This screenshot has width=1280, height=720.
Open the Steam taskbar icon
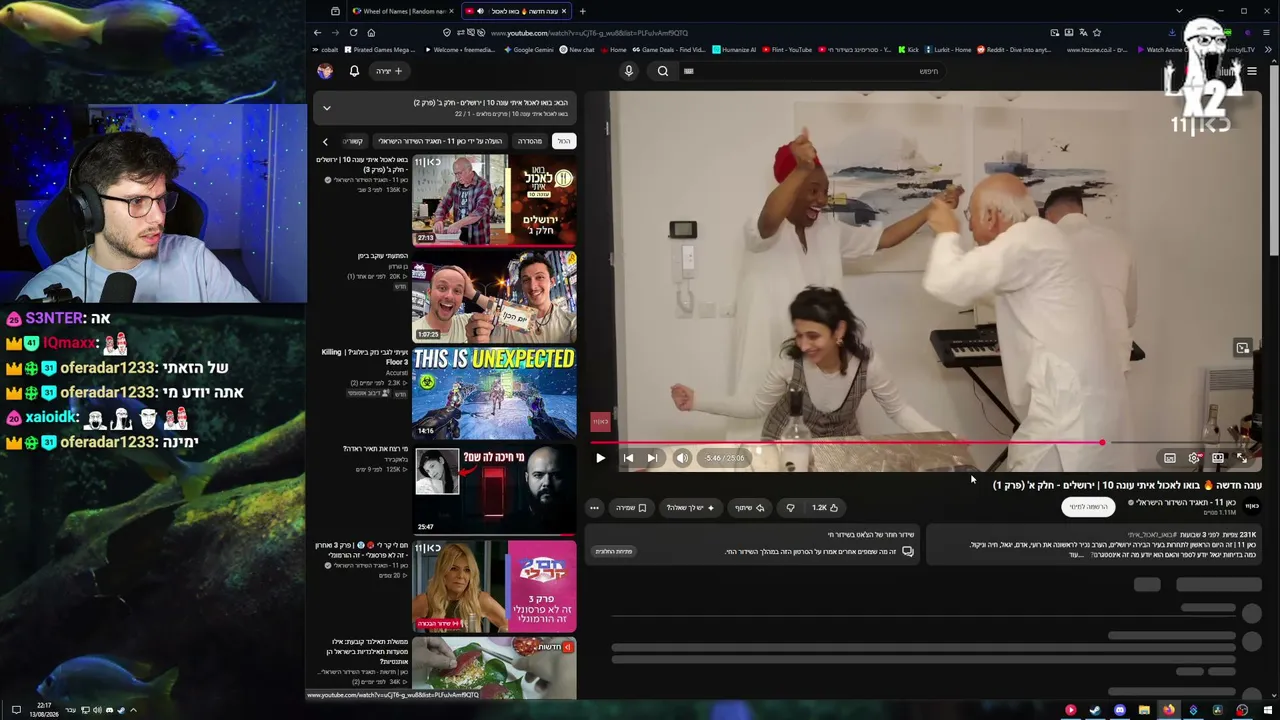coord(1095,710)
